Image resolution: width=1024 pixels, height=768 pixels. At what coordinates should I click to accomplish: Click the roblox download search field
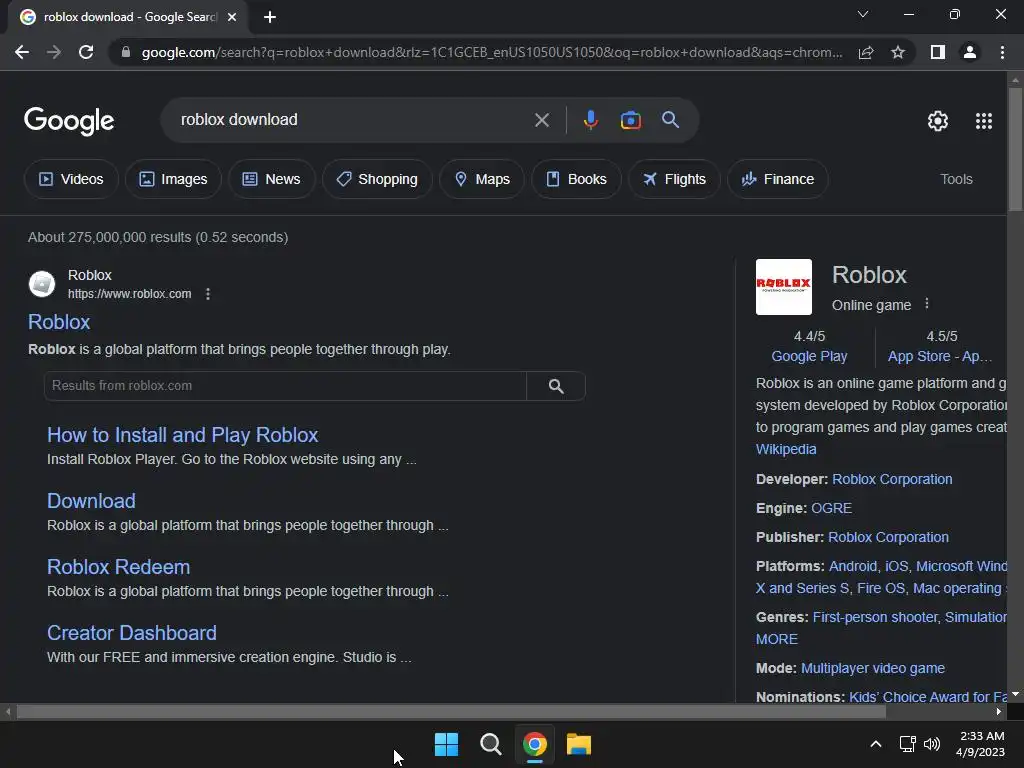coord(353,120)
